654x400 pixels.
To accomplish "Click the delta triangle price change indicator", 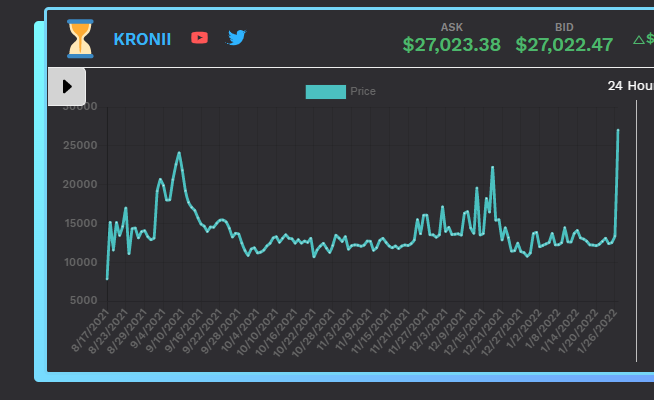I will pyautogui.click(x=639, y=40).
